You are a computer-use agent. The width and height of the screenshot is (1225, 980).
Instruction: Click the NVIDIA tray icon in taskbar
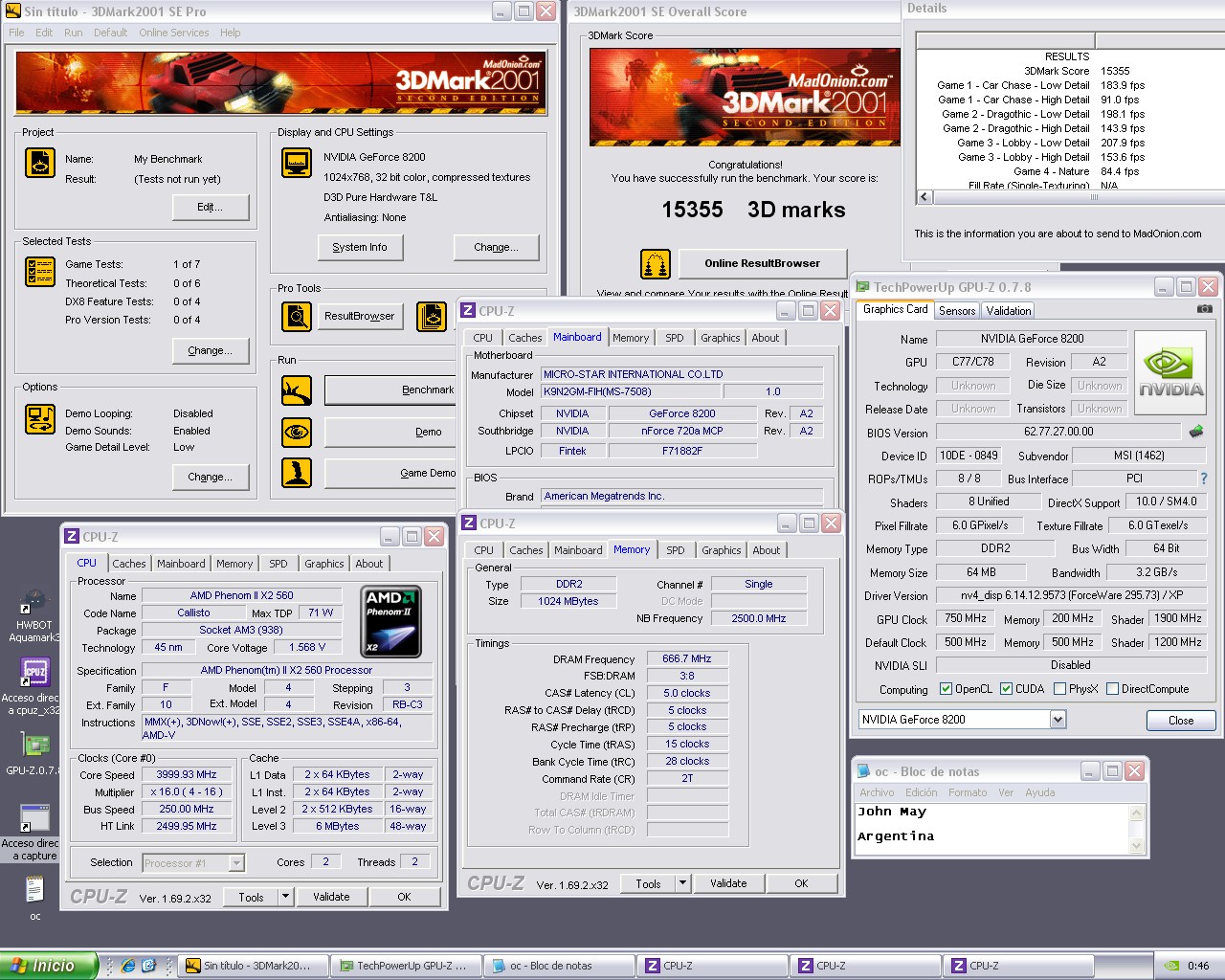click(1171, 966)
